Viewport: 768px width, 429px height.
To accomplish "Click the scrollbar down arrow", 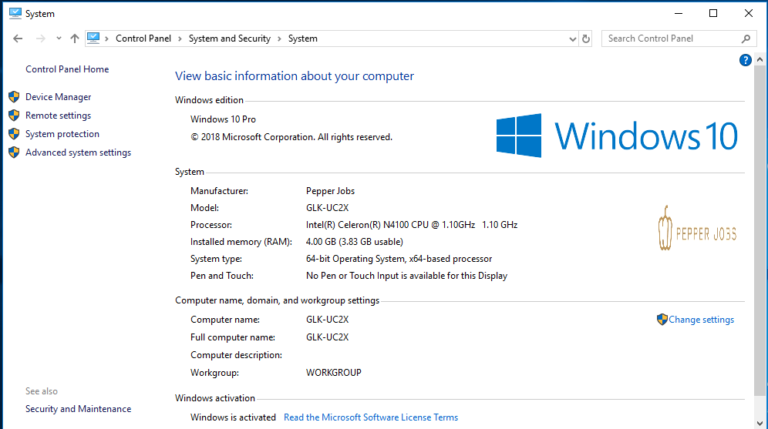I will [x=760, y=424].
